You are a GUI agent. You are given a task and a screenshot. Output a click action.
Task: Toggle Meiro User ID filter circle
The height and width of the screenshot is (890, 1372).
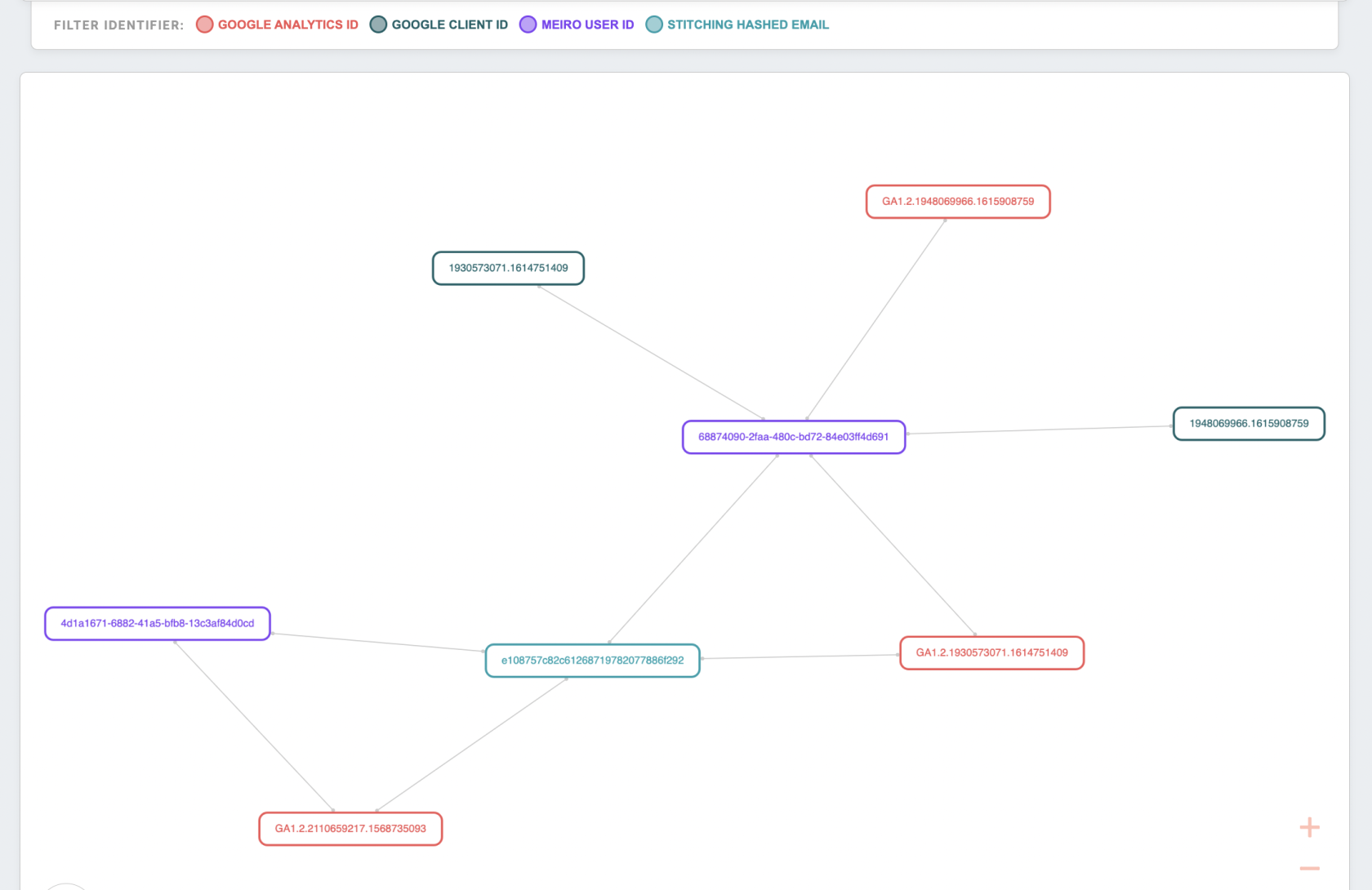(x=528, y=24)
